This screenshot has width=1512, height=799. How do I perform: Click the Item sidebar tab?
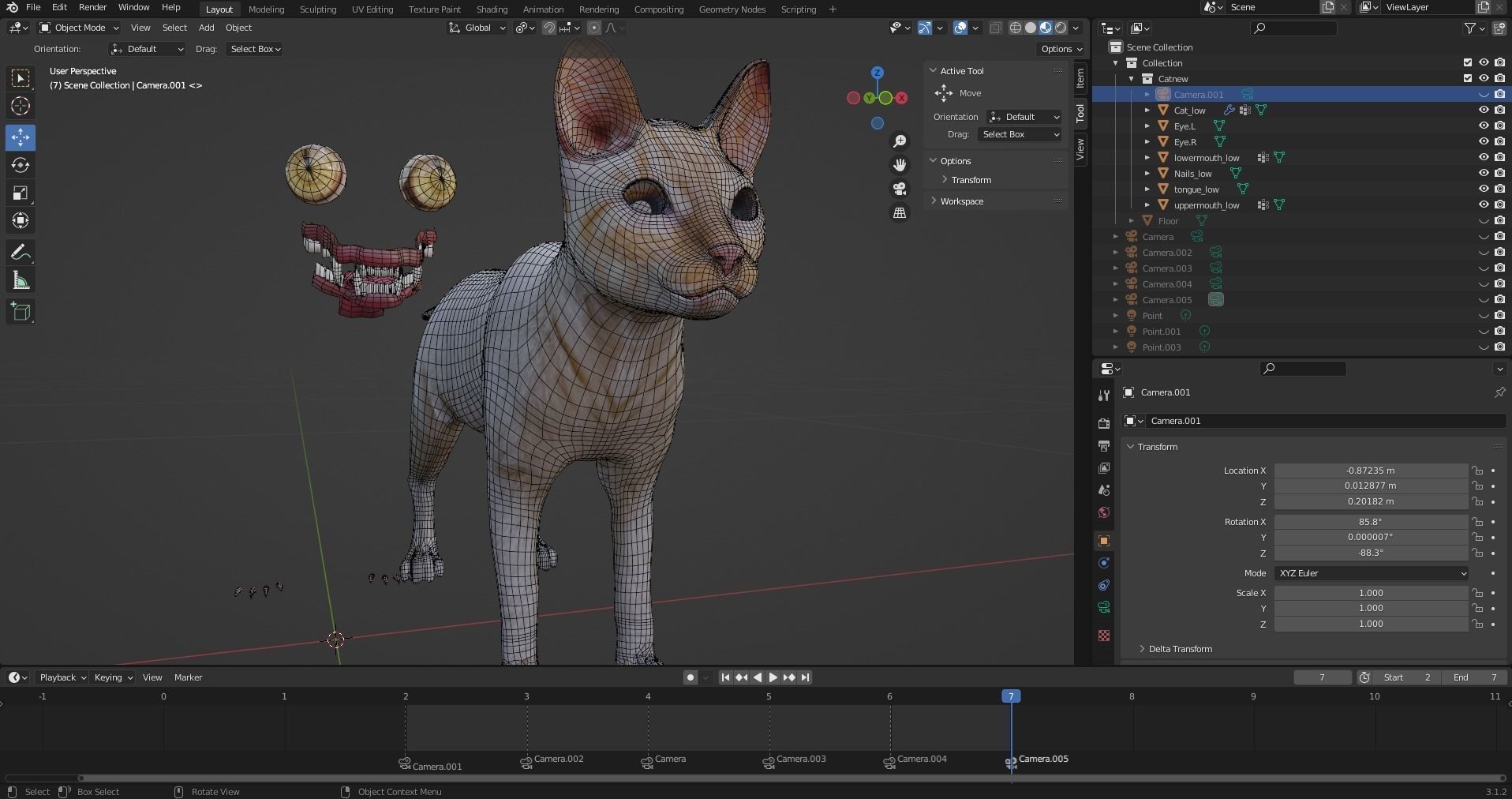click(x=1080, y=79)
